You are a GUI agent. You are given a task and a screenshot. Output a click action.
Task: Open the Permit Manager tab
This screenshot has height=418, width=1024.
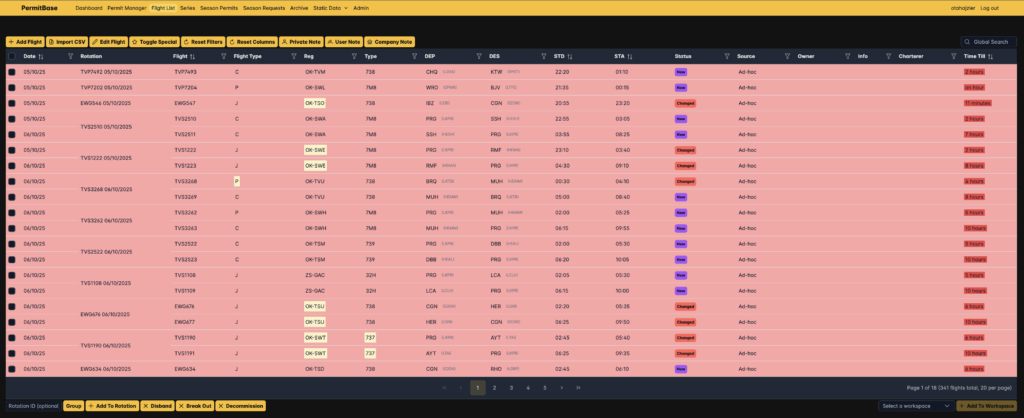(x=127, y=7)
